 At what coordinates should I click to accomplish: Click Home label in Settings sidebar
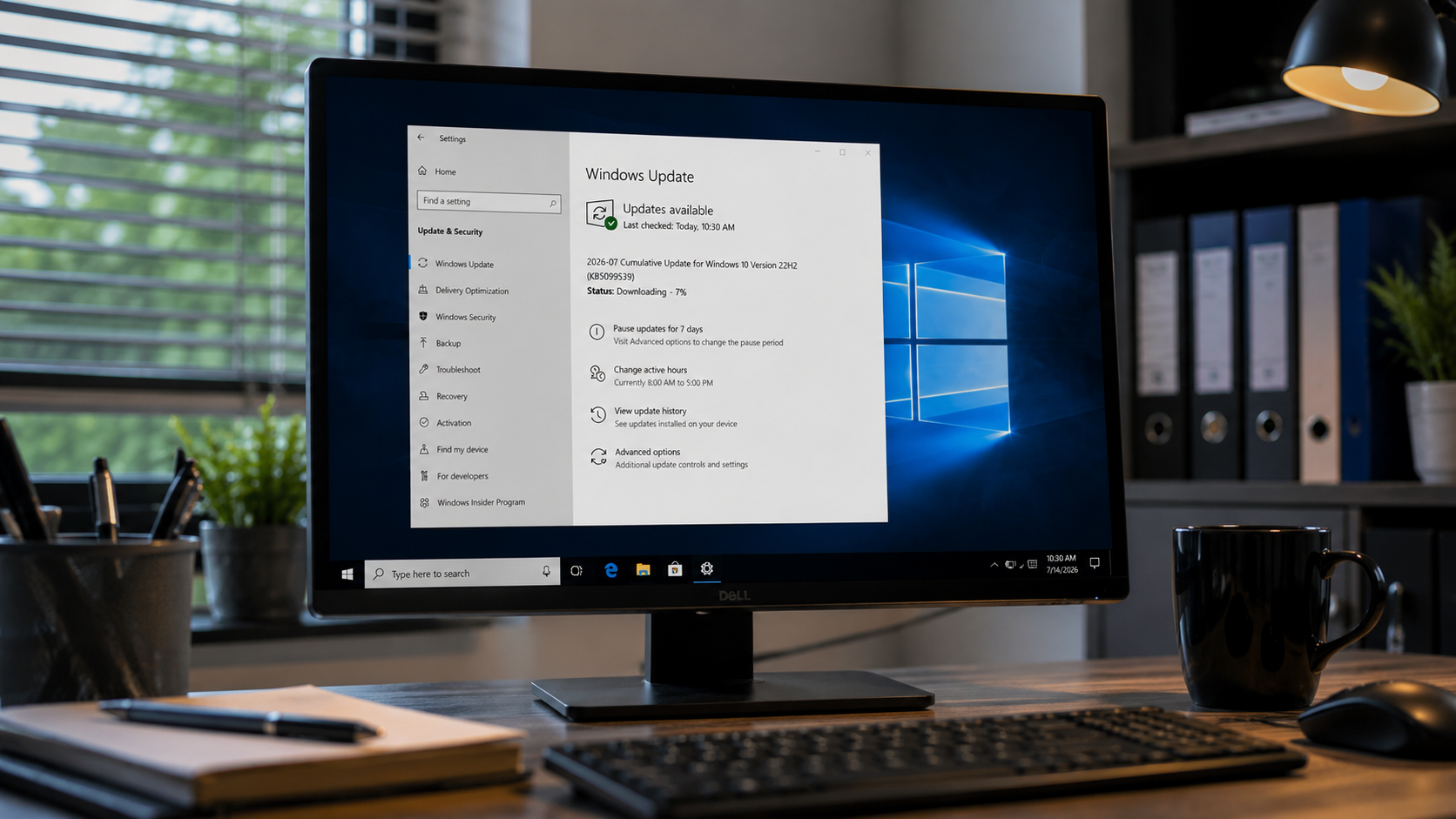coord(445,171)
